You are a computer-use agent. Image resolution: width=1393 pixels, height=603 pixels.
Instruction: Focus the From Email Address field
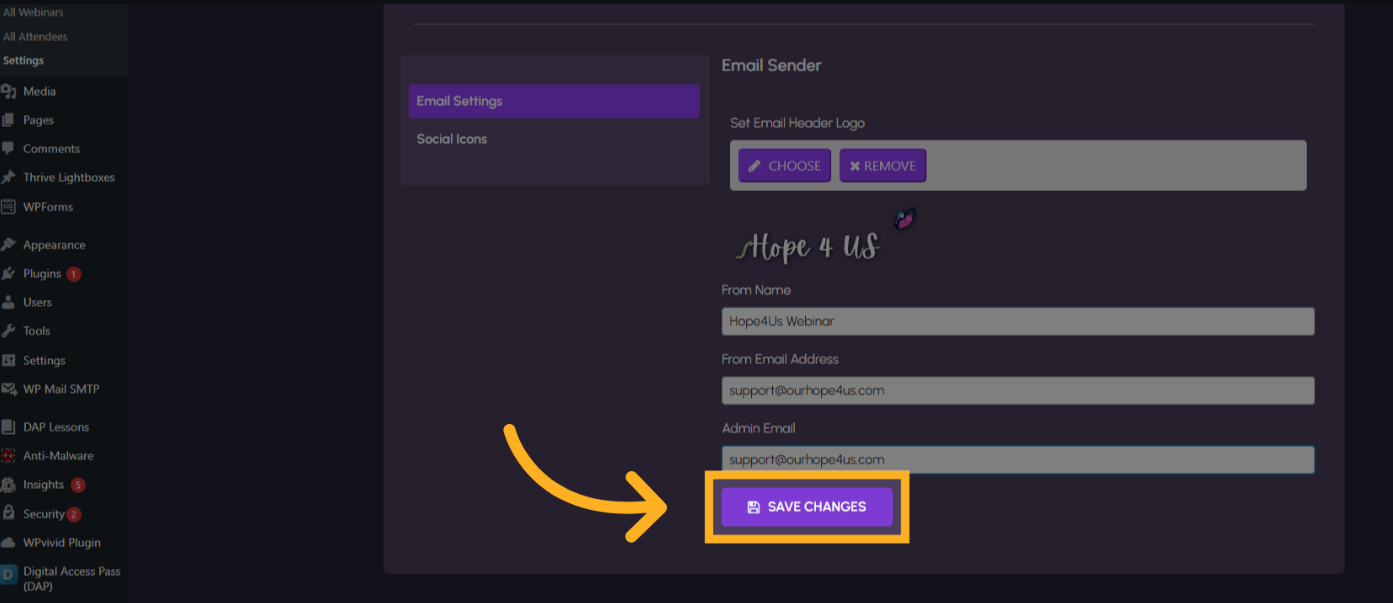1017,390
